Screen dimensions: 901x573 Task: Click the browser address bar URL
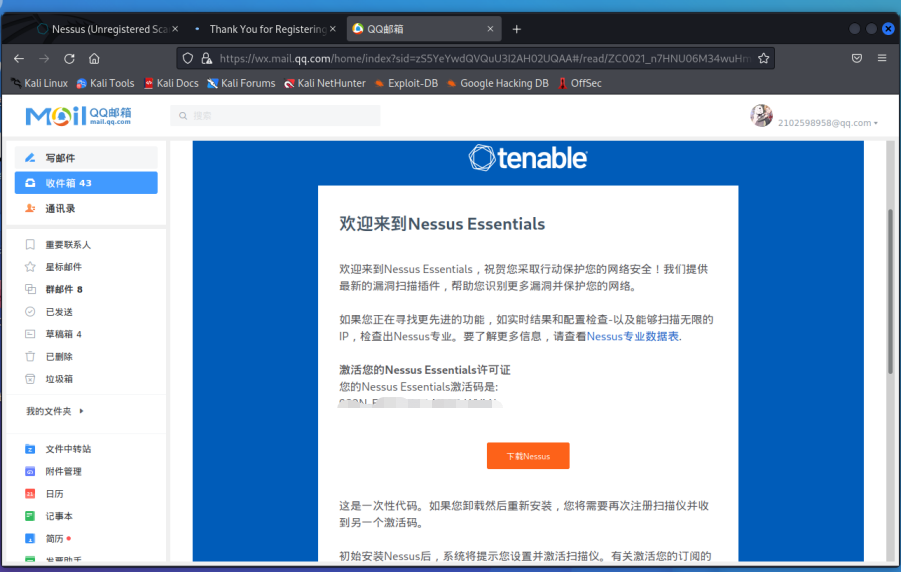pos(485,59)
